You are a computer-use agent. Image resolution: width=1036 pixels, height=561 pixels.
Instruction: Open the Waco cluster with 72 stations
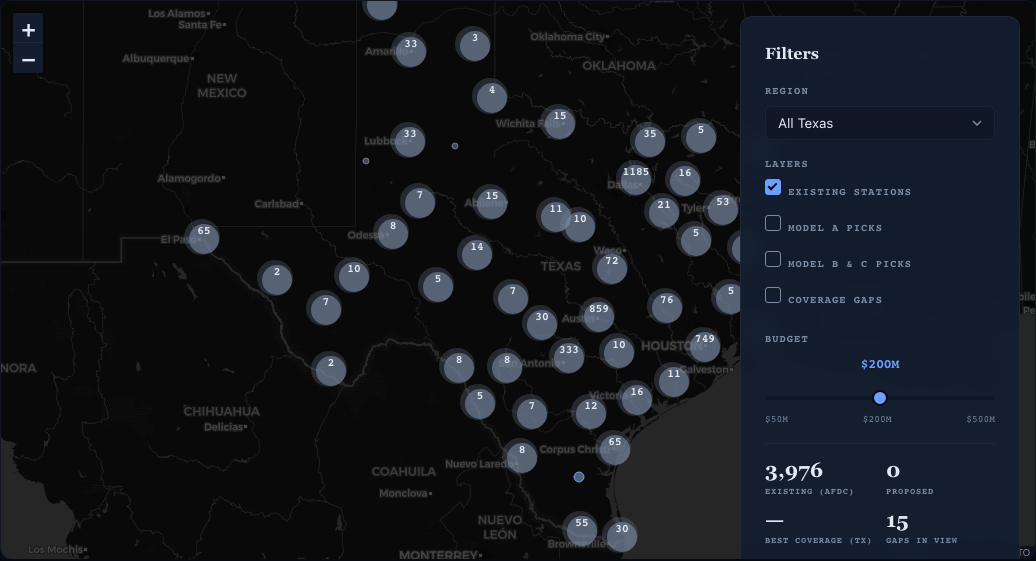pos(611,266)
